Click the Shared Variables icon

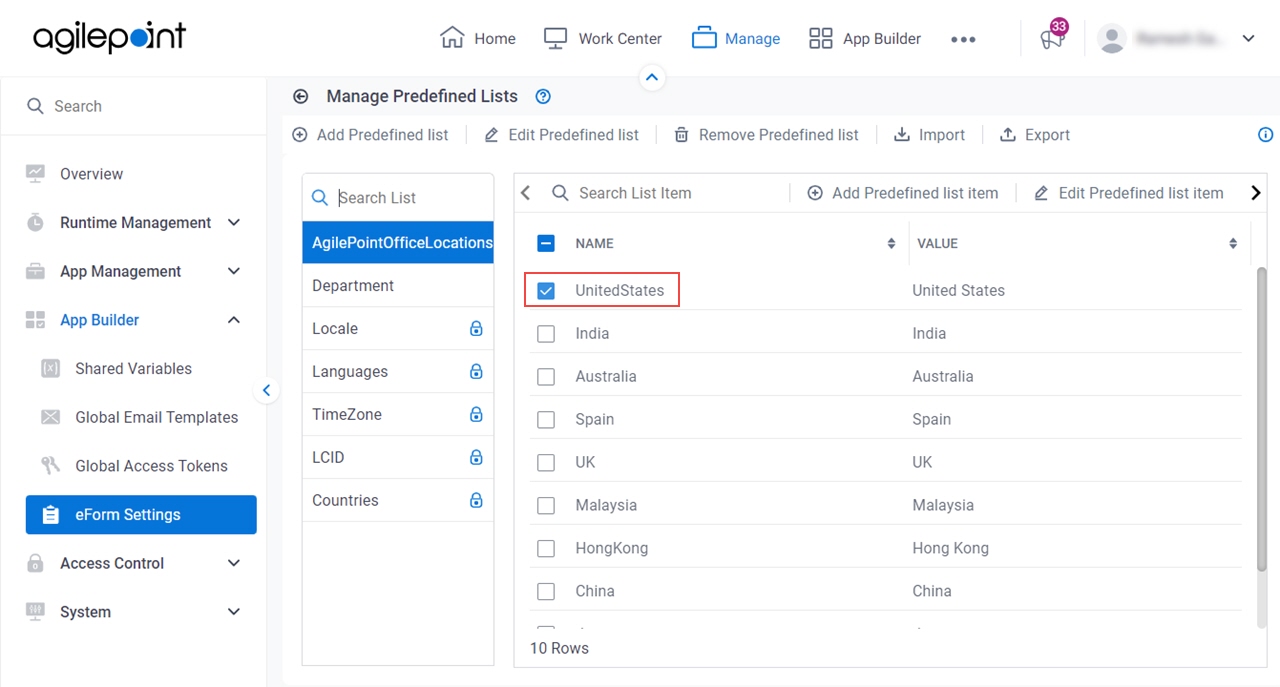click(50, 368)
